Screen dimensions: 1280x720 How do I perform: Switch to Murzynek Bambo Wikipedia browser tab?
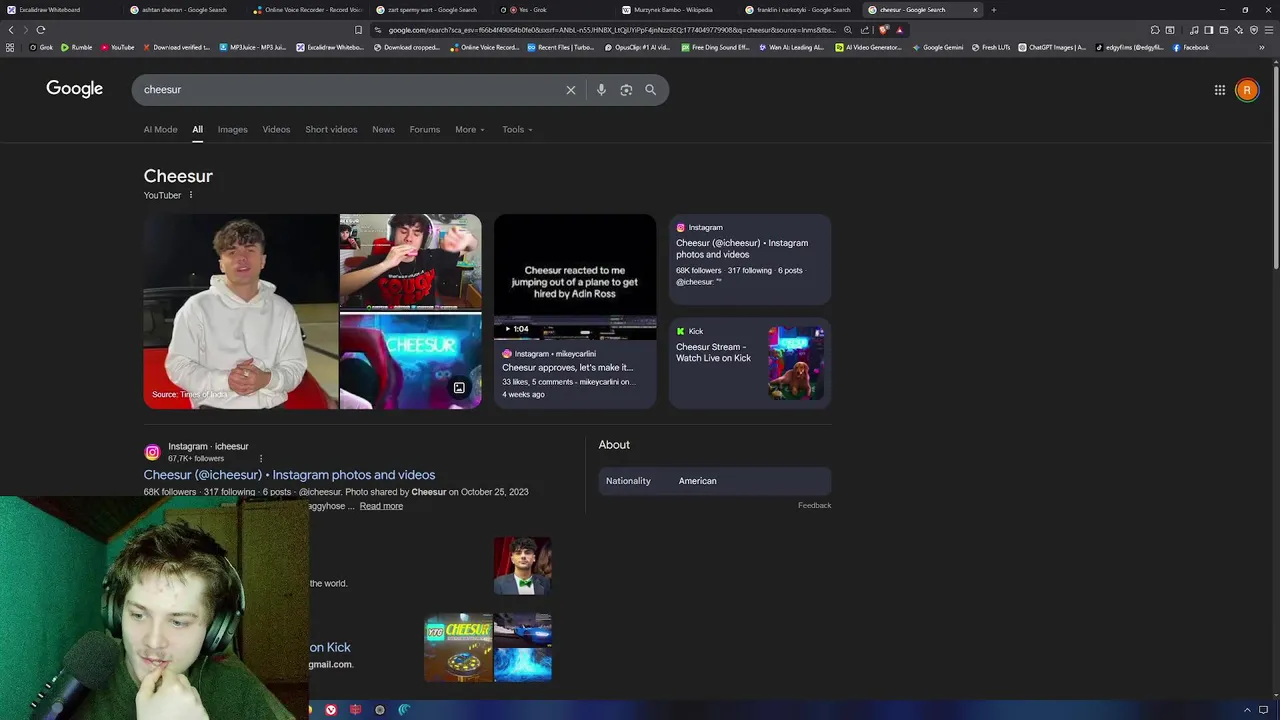[675, 10]
